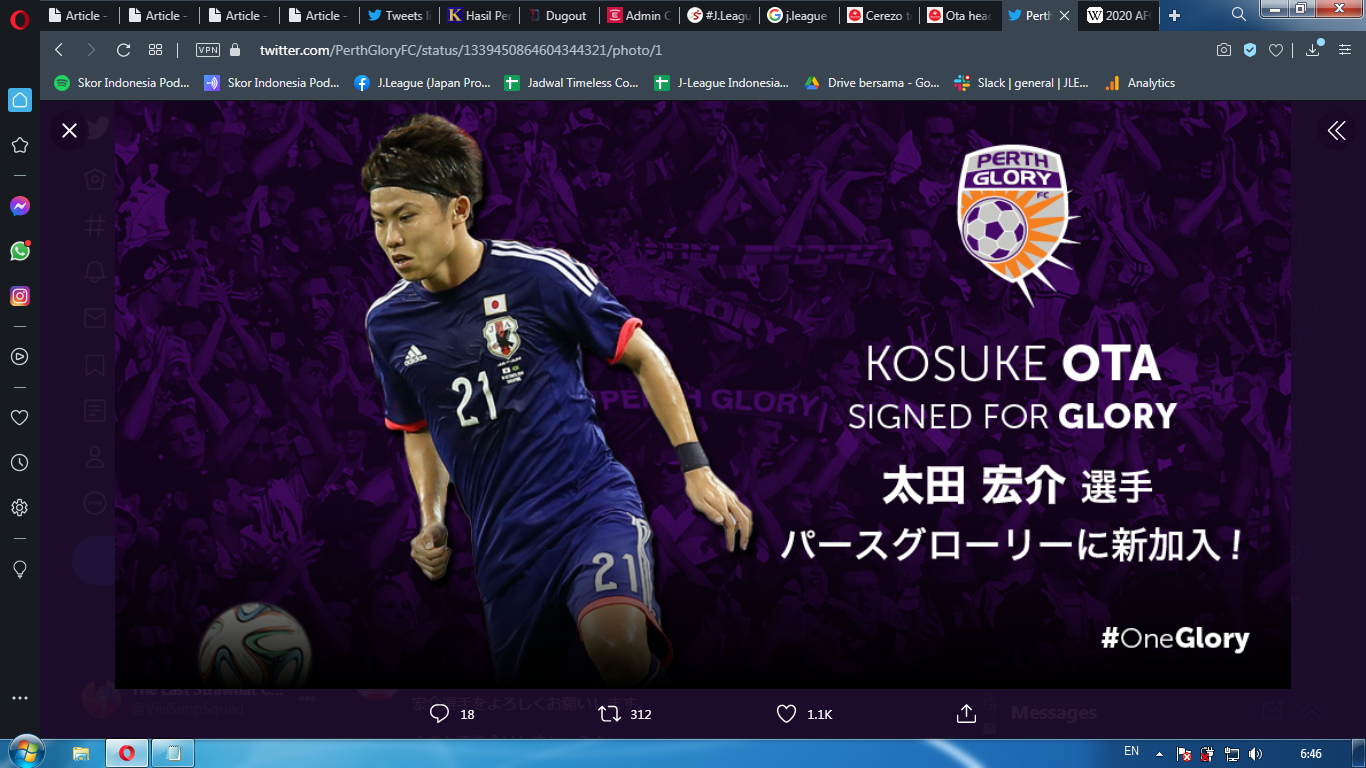
Task: Switch to the Admin tab
Action: click(640, 15)
